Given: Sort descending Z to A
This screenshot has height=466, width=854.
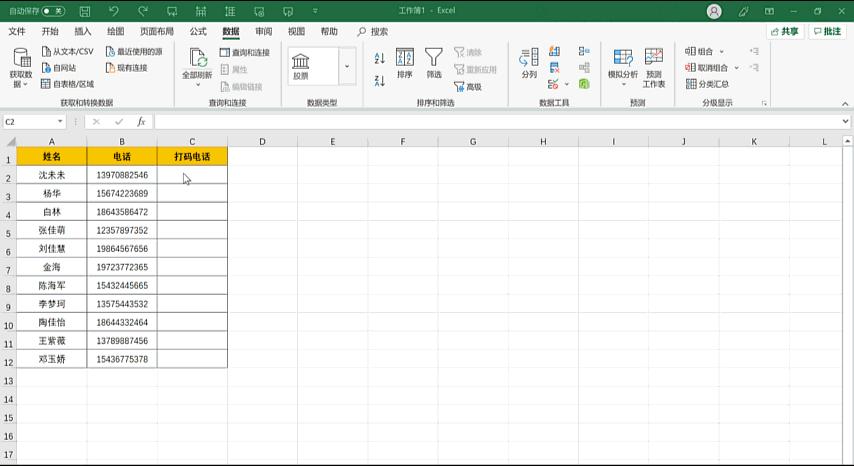Looking at the screenshot, I should (x=380, y=81).
